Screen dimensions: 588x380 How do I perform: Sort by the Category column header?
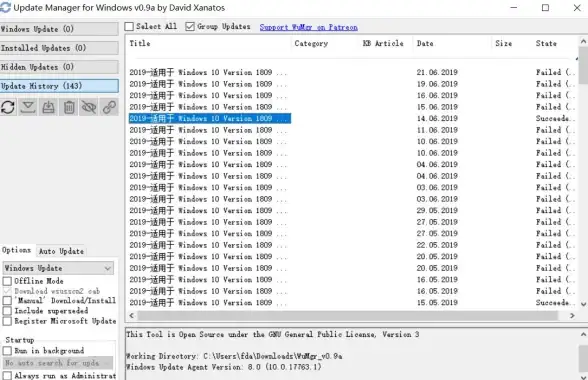coord(325,44)
